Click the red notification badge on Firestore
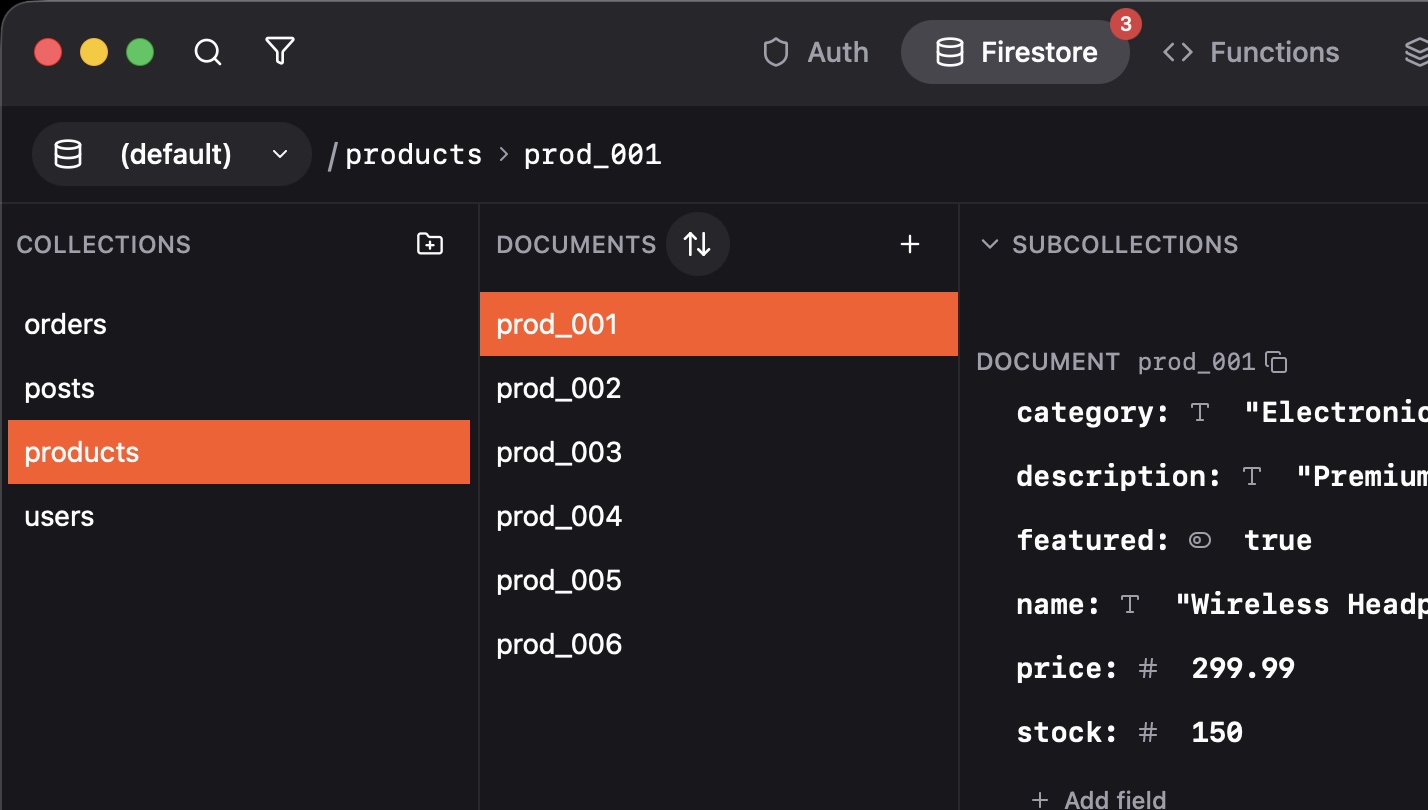The height and width of the screenshot is (810, 1428). tap(1125, 24)
